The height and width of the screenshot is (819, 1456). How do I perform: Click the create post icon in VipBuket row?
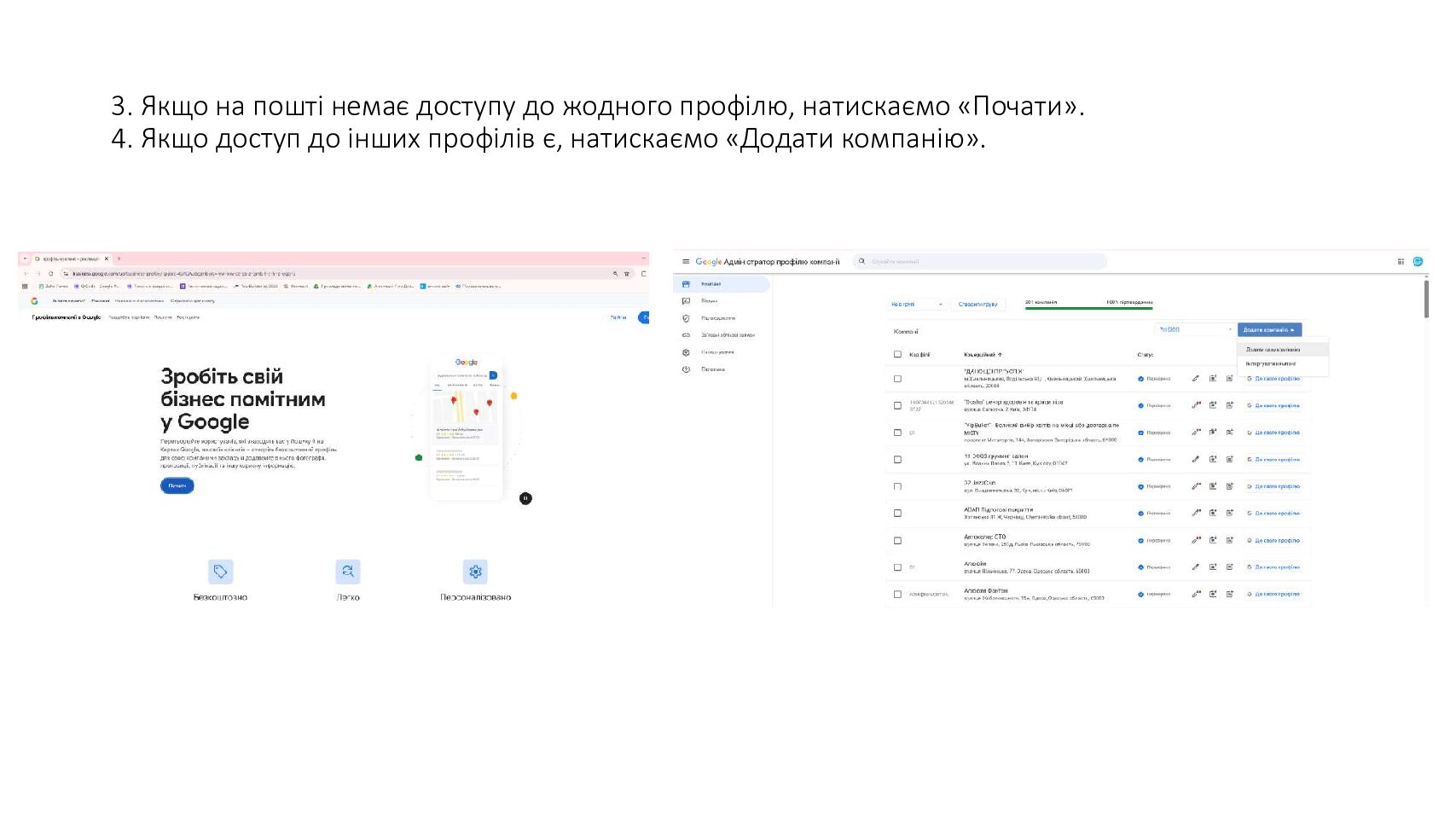tap(1230, 433)
